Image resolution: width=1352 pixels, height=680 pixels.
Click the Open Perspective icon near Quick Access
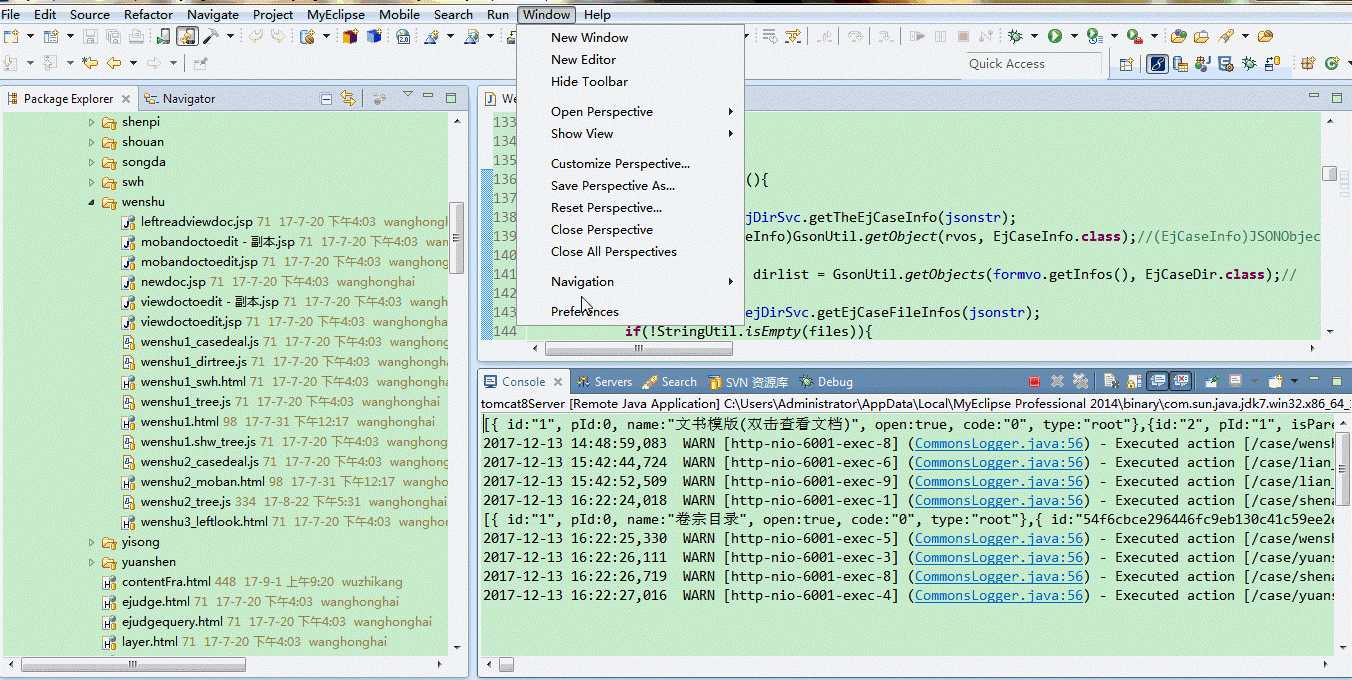point(1127,63)
